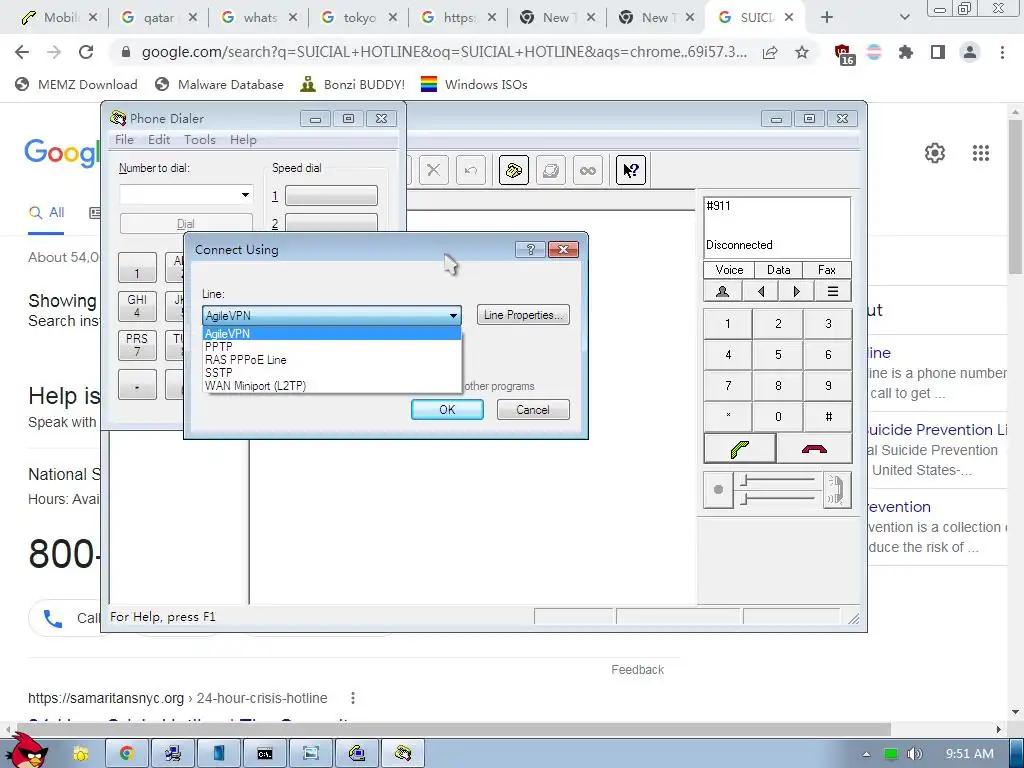The image size is (1024, 768).
Task: Go back in the browser
Action: (x=22, y=52)
